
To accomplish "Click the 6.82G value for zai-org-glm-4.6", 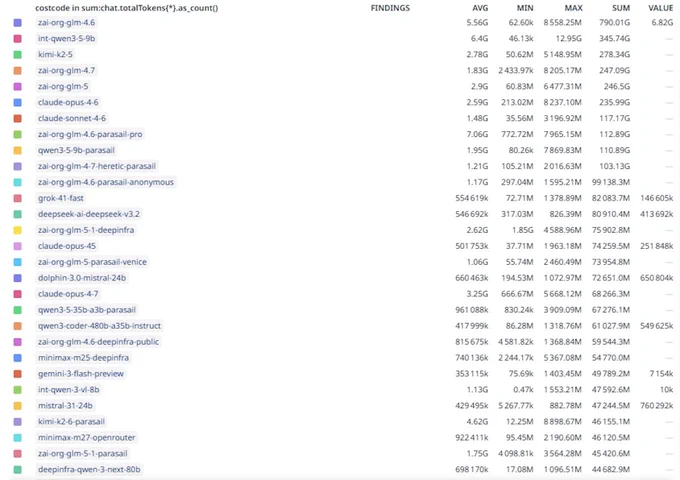I will tap(662, 23).
